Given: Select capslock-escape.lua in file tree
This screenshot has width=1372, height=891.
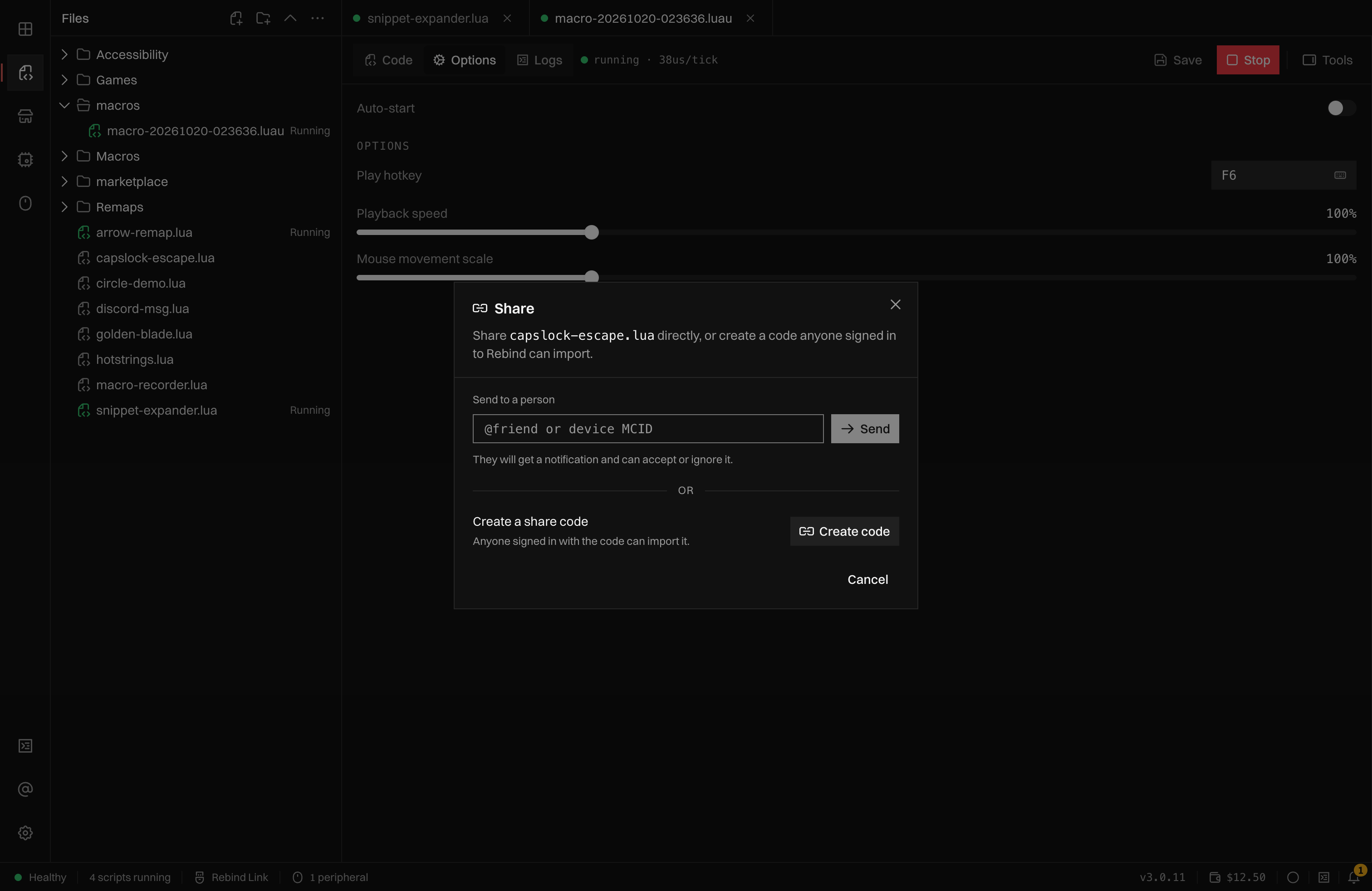Looking at the screenshot, I should pos(196,258).
